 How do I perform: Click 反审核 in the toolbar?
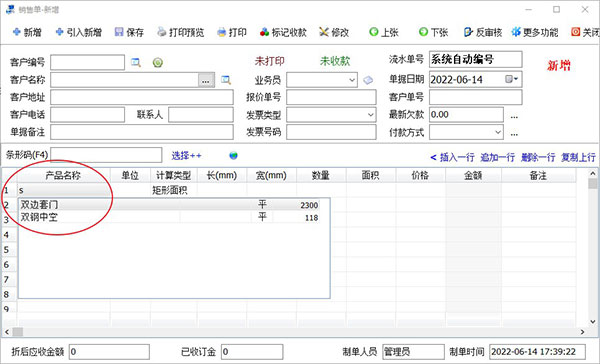[x=483, y=33]
